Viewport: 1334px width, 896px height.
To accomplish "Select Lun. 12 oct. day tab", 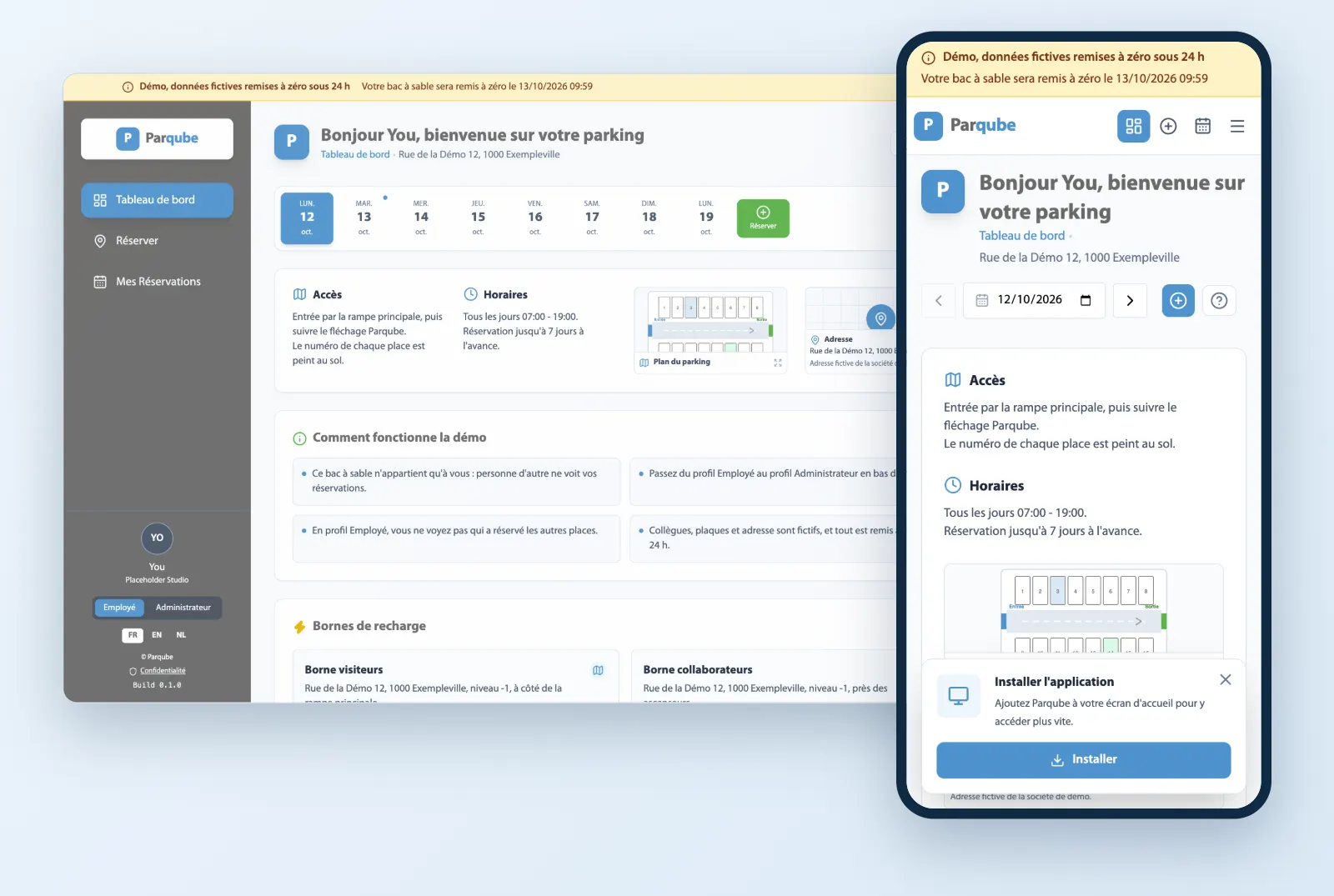I will [x=307, y=218].
